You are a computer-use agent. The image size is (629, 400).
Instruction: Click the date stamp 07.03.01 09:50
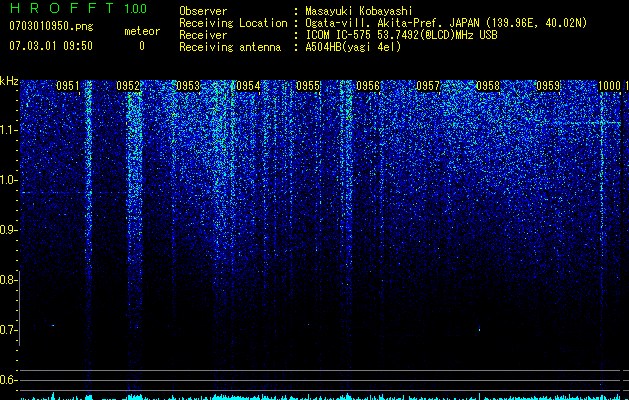point(51,46)
